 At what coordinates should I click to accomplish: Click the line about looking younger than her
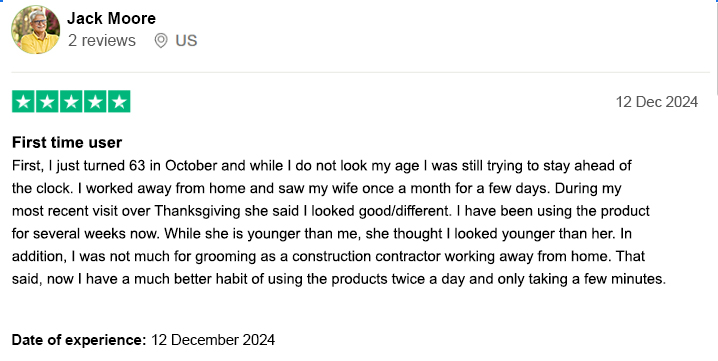pyautogui.click(x=322, y=234)
